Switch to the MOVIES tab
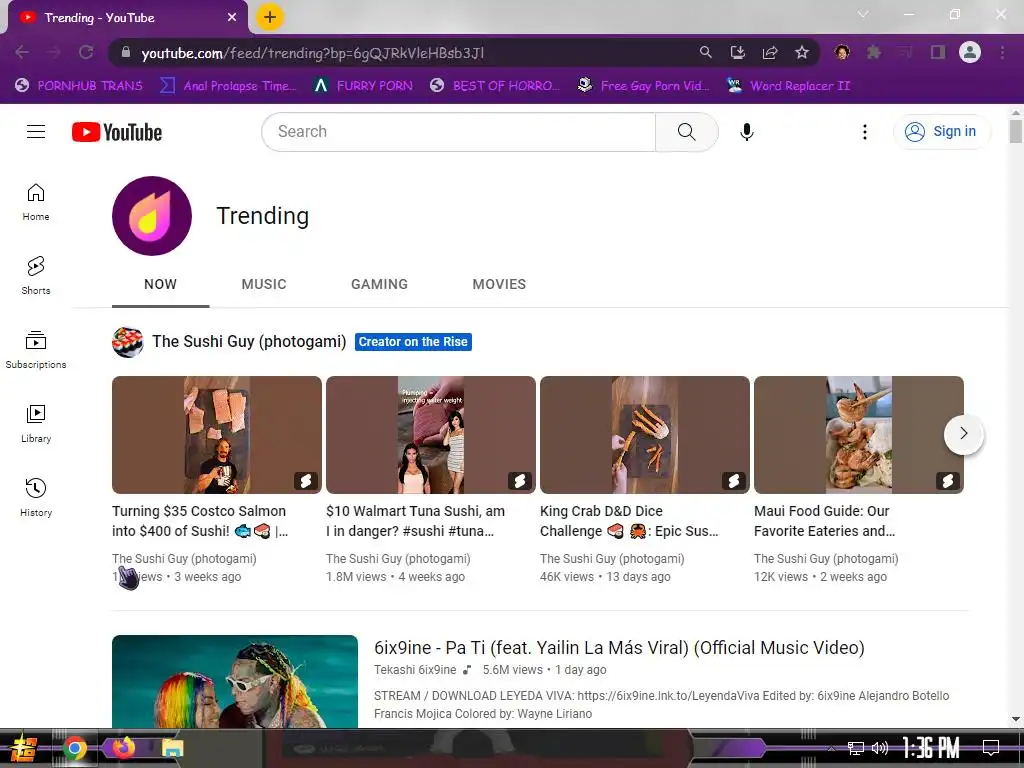This screenshot has height=768, width=1024. (500, 285)
